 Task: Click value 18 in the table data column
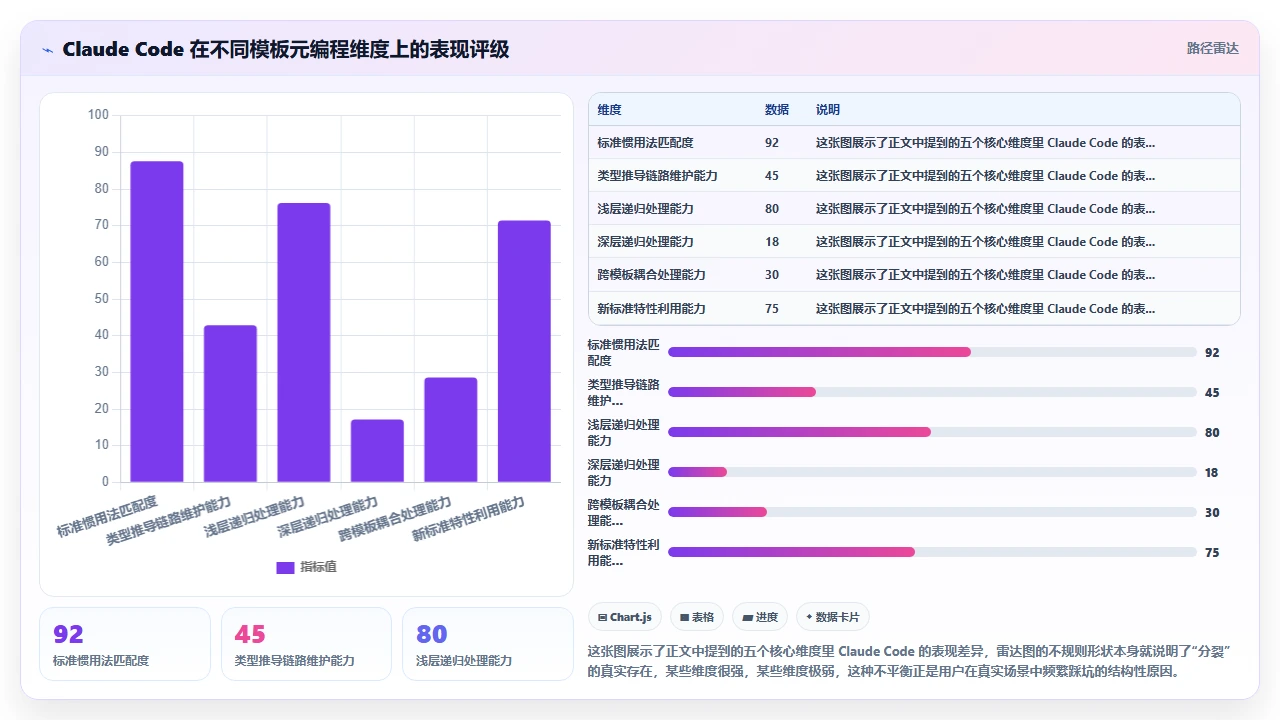[x=772, y=242]
